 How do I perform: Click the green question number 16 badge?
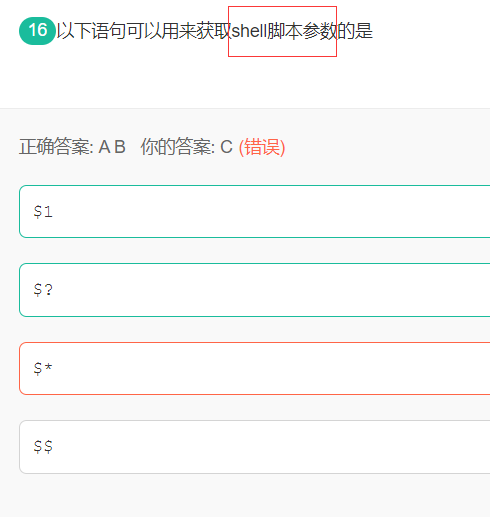(37, 31)
